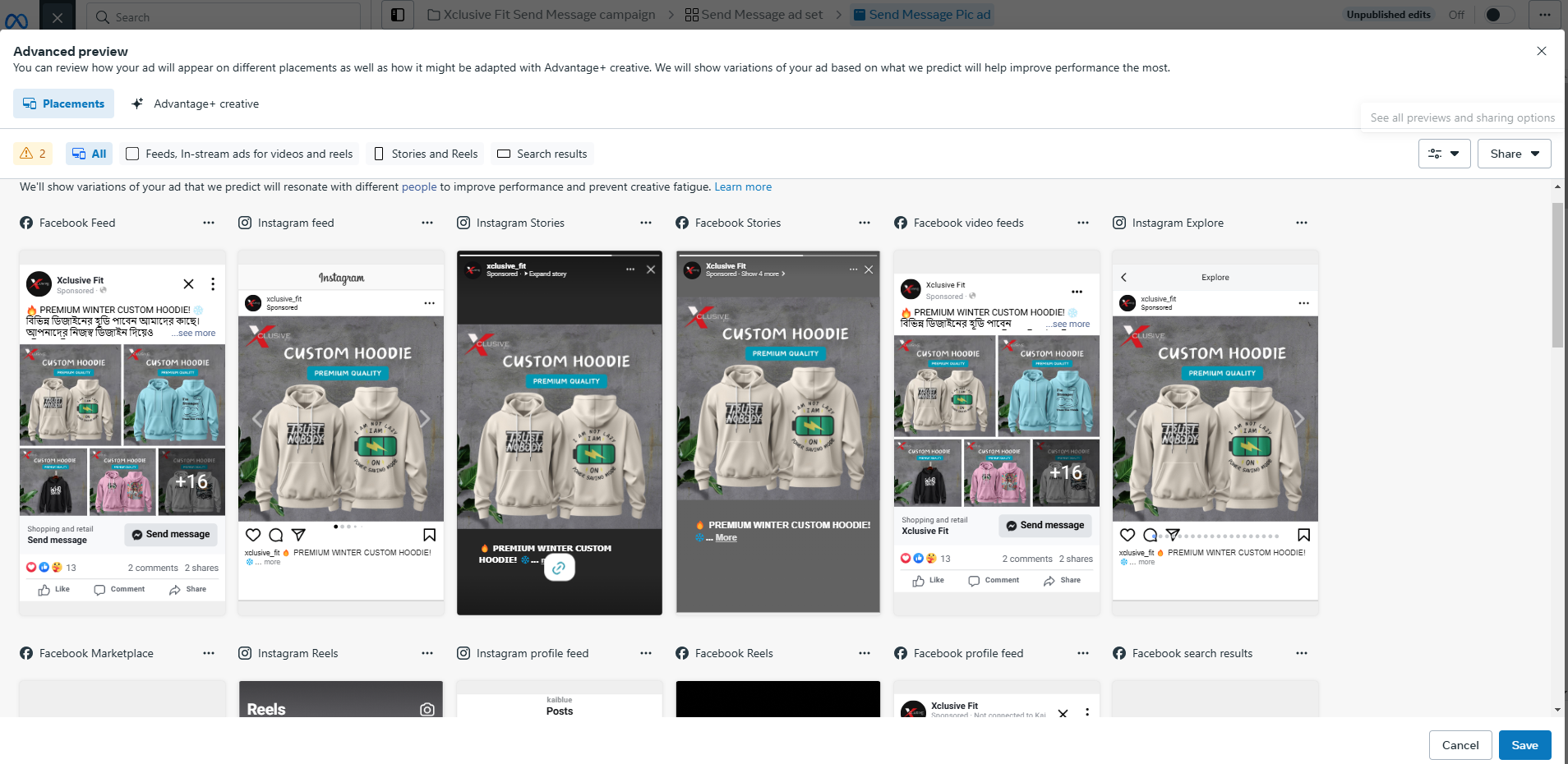Screen dimensions: 1568x764
Task: Click the link icon in Instagram Stories preview
Action: pos(559,568)
